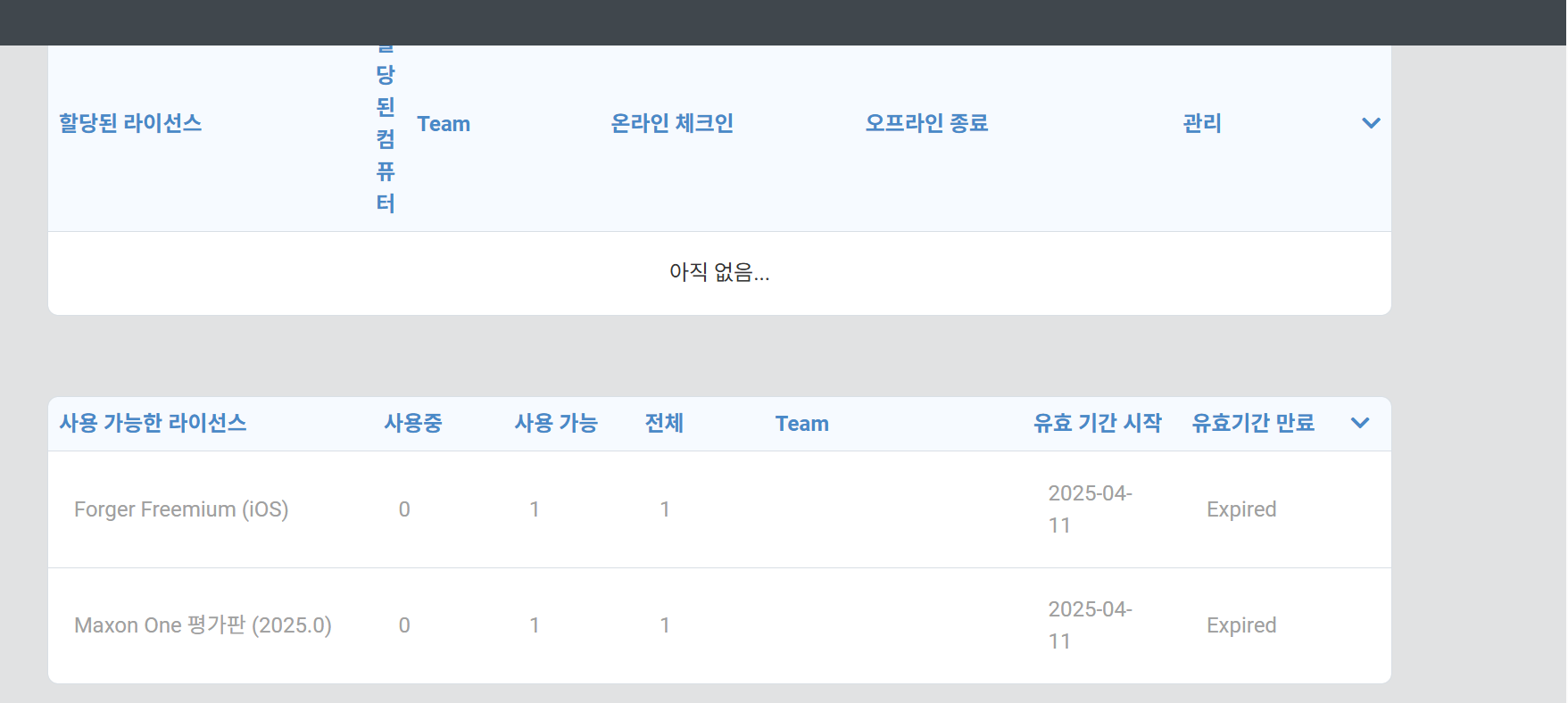Click the 유효 기간 시작 column header
This screenshot has width=1568, height=703.
1098,423
